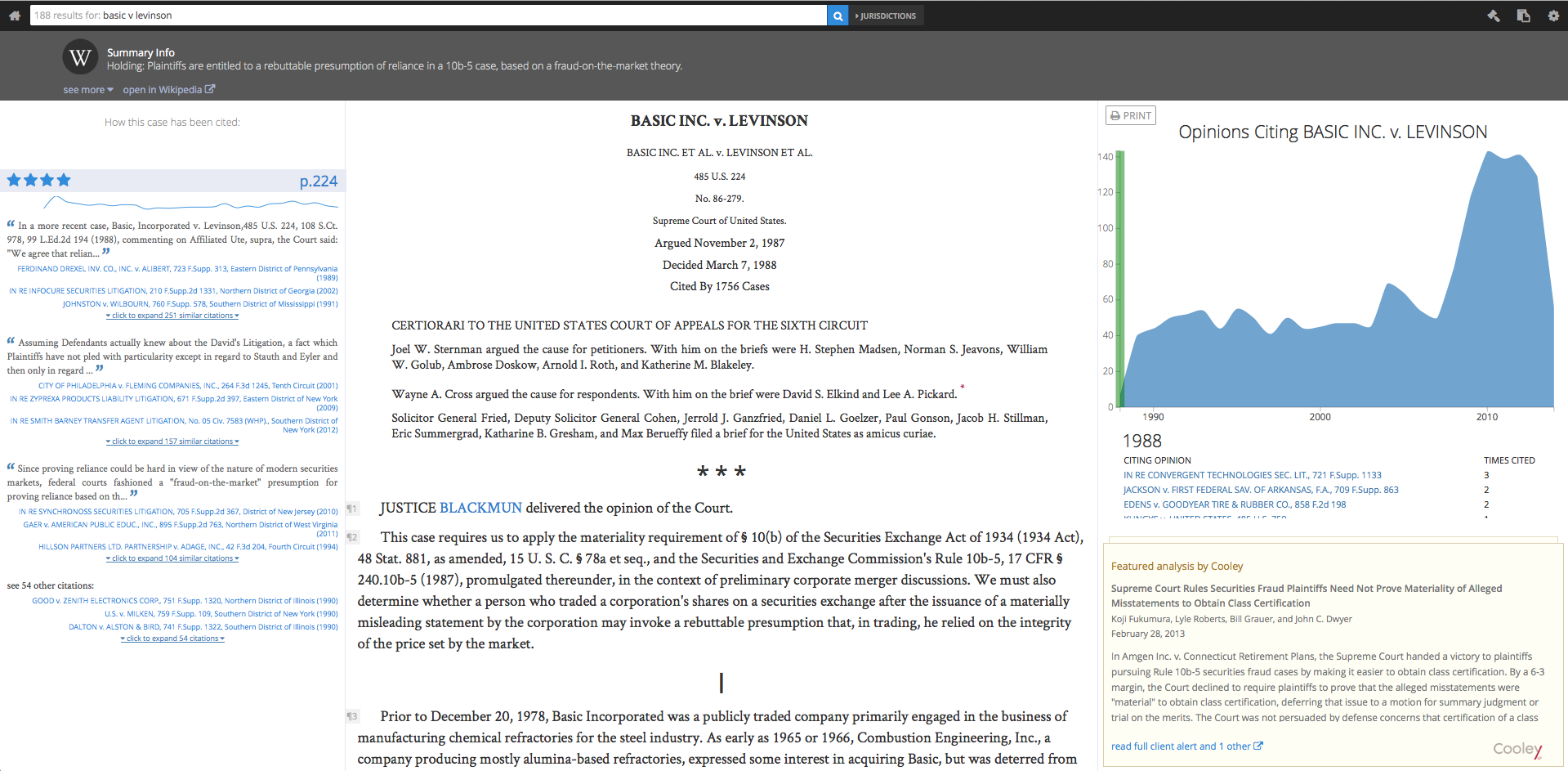Click the 'Opinions Citing BASIC INC. v. LEVINSON' chart title
This screenshot has height=771, width=1568.
point(1333,132)
